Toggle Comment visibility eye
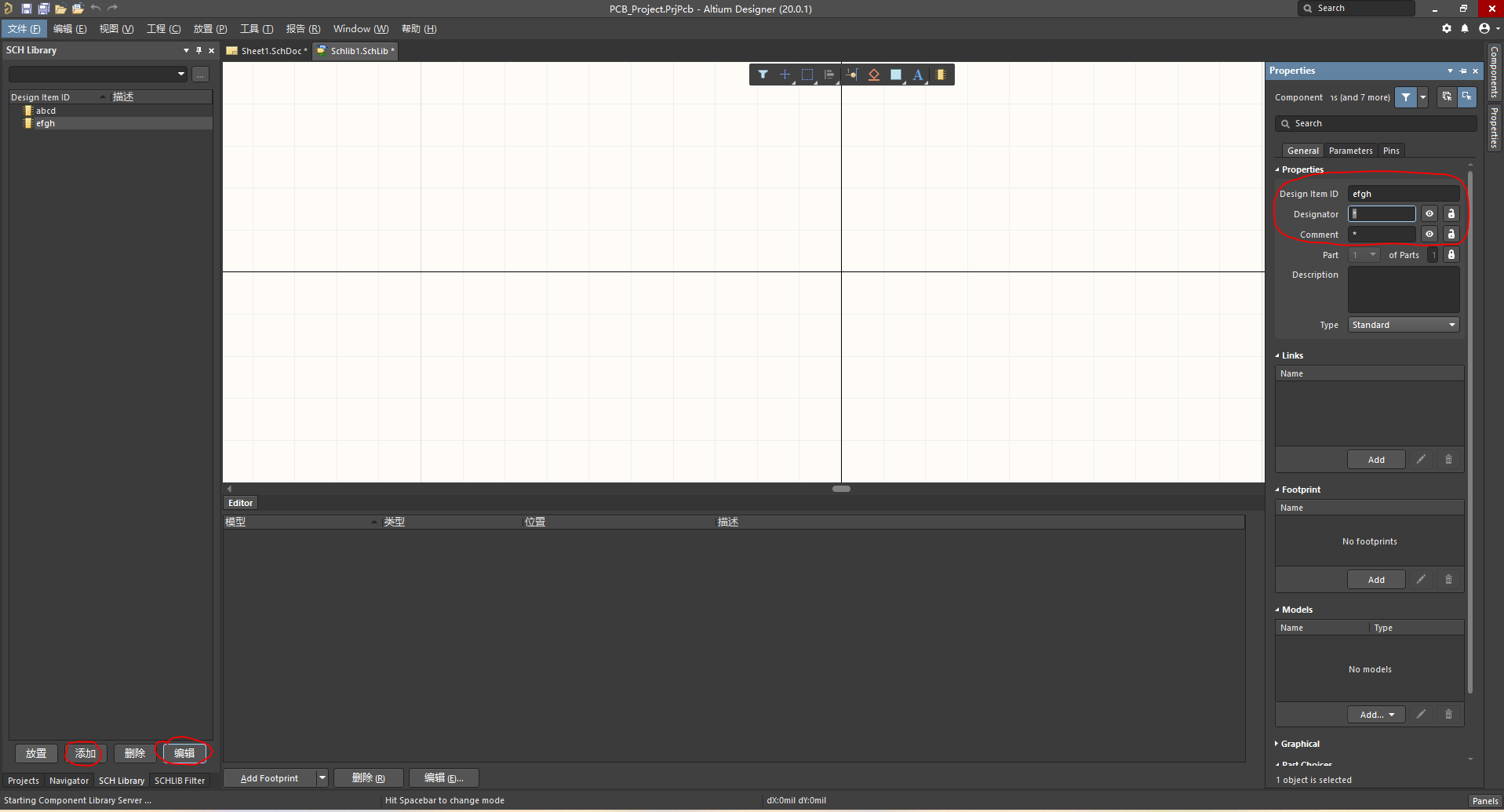The width and height of the screenshot is (1504, 812). coord(1429,235)
